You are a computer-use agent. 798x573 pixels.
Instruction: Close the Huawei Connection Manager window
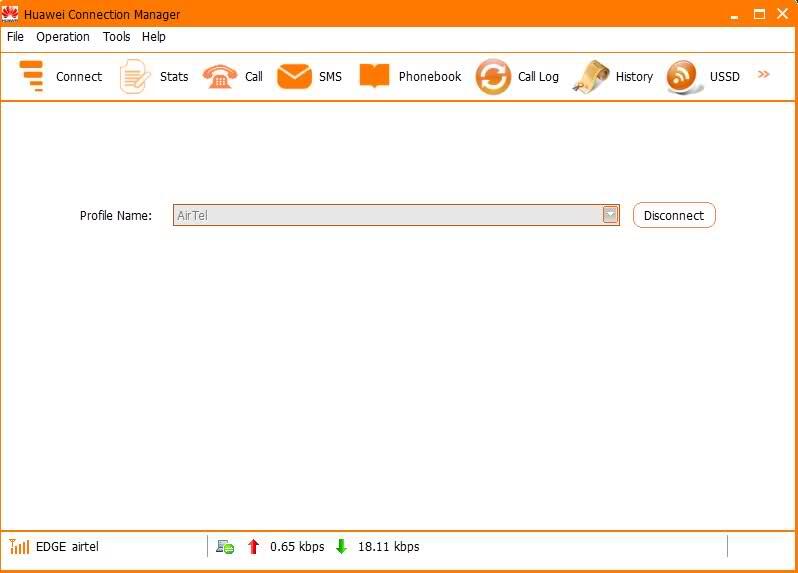tap(783, 14)
